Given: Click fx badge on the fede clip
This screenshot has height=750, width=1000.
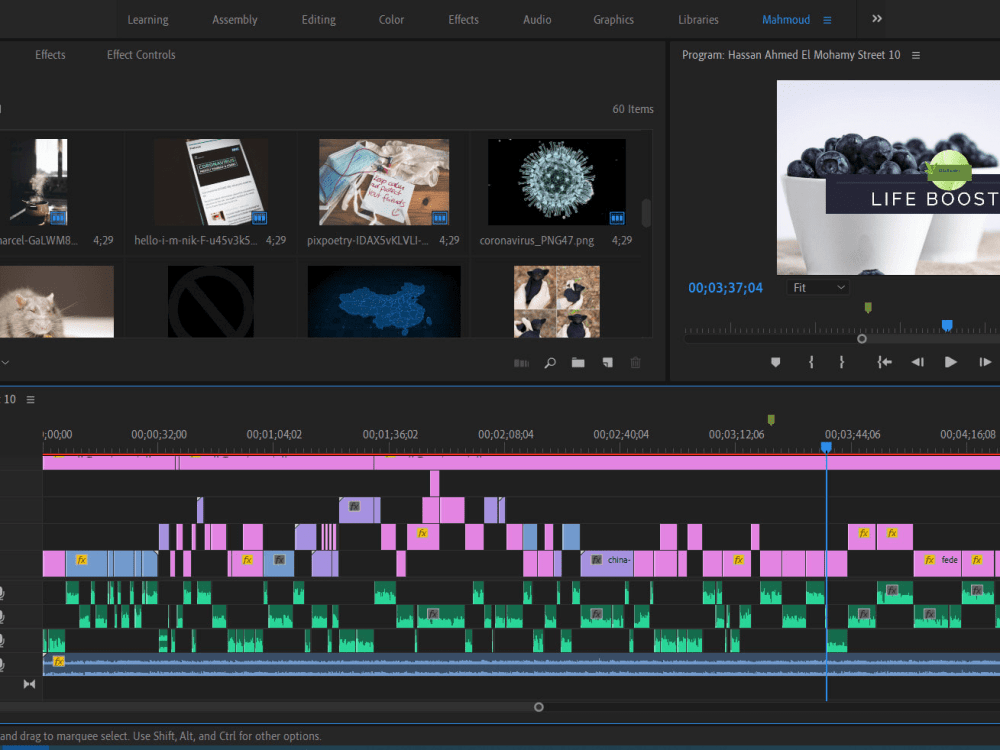Looking at the screenshot, I should point(930,560).
